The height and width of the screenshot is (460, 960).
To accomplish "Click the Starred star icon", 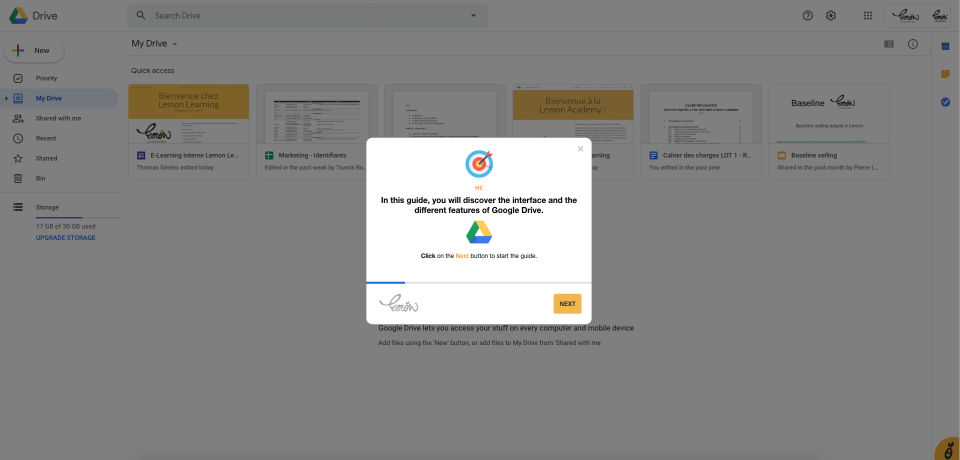I will point(18,158).
